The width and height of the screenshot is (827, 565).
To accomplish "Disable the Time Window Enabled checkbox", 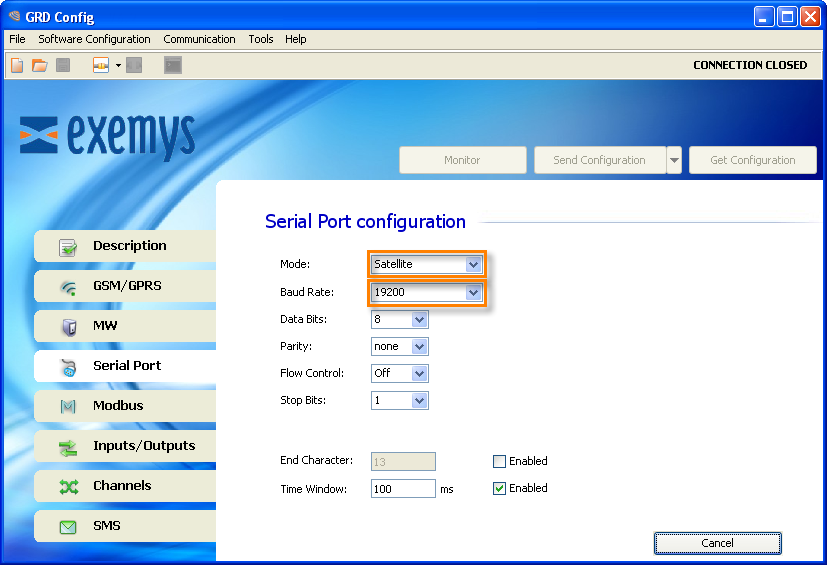I will pos(500,488).
